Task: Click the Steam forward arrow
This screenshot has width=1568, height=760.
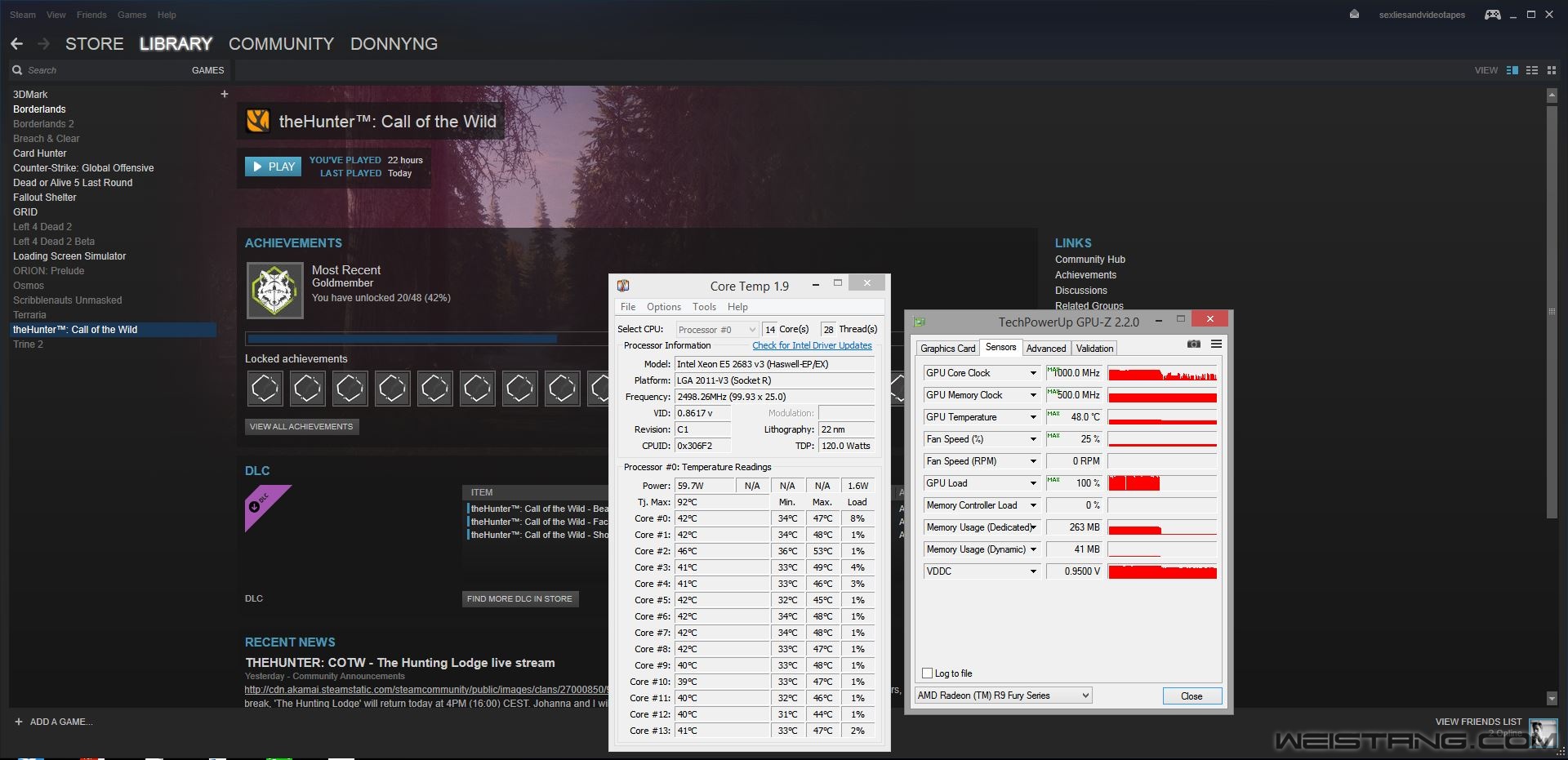Action: coord(44,44)
